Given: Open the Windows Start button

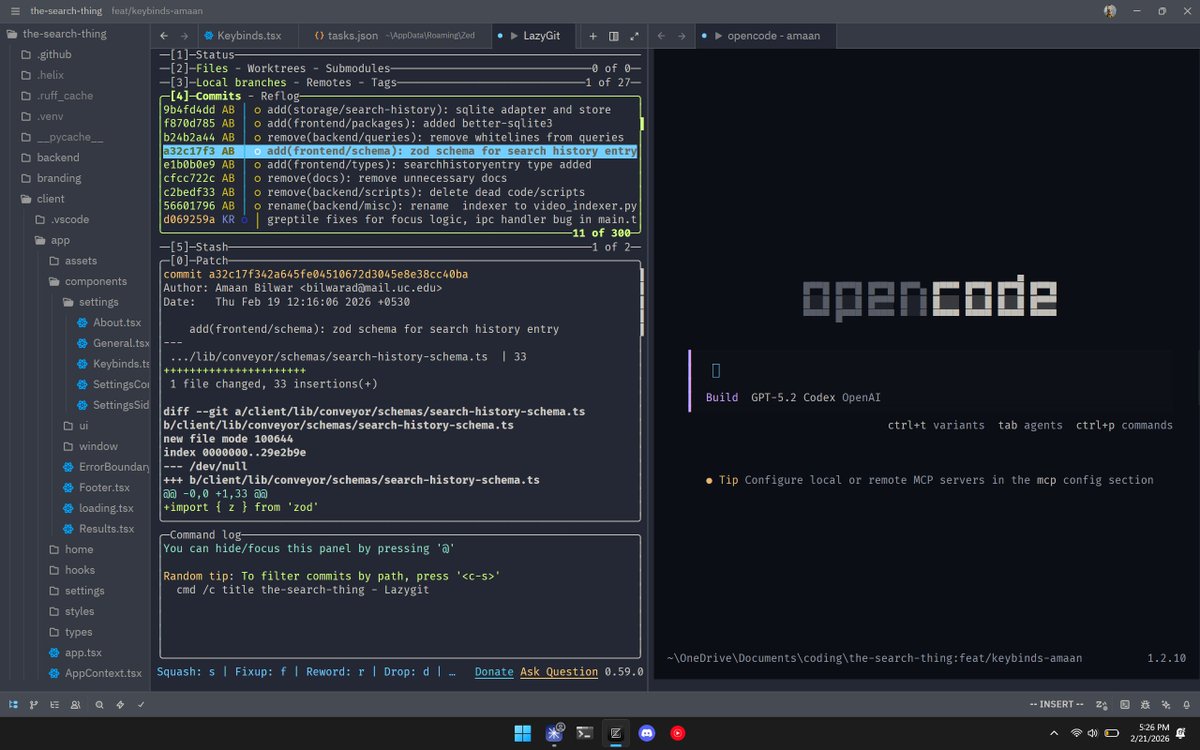Looking at the screenshot, I should point(522,733).
